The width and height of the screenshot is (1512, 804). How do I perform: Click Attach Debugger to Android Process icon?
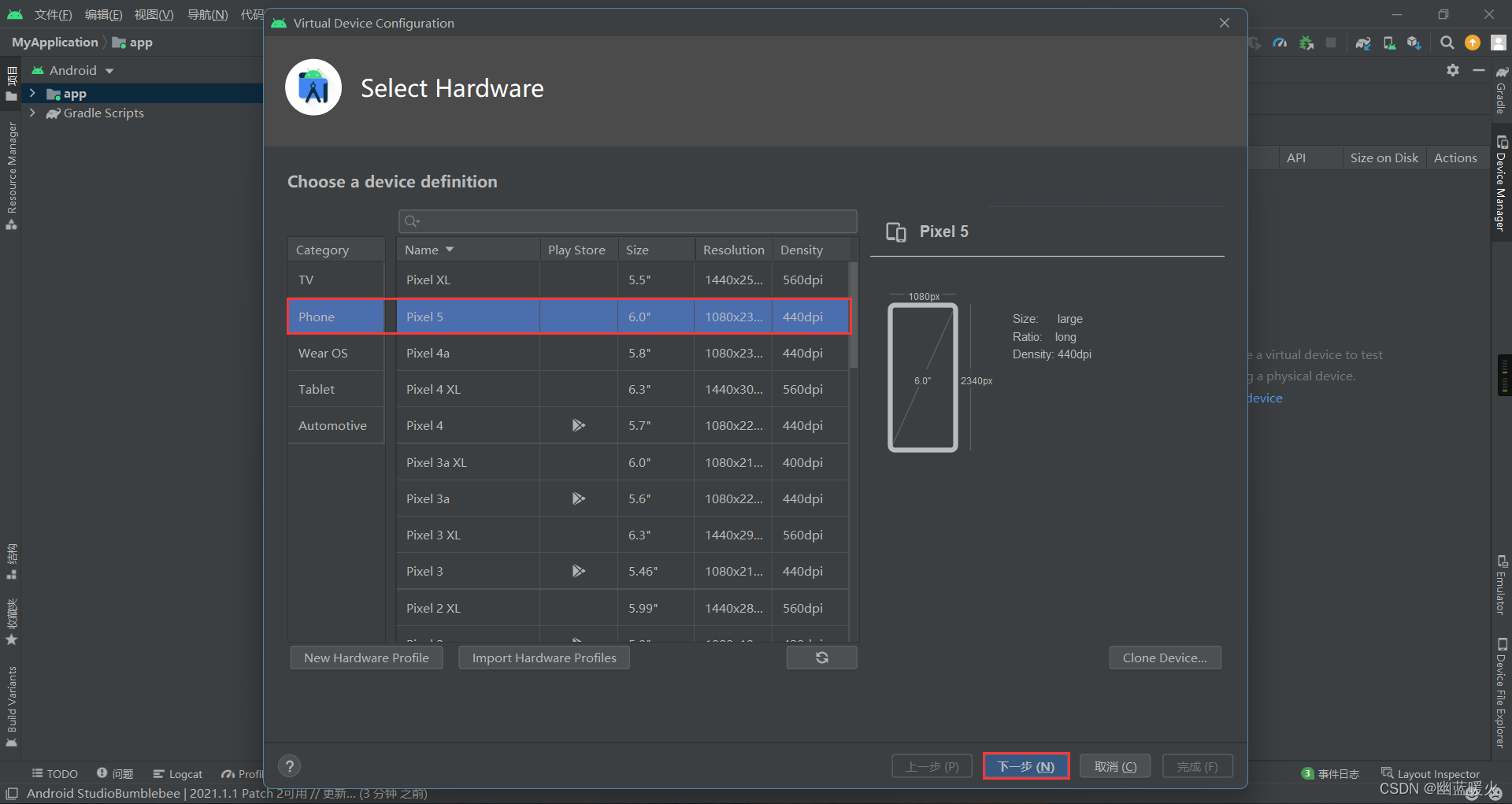tap(1306, 43)
